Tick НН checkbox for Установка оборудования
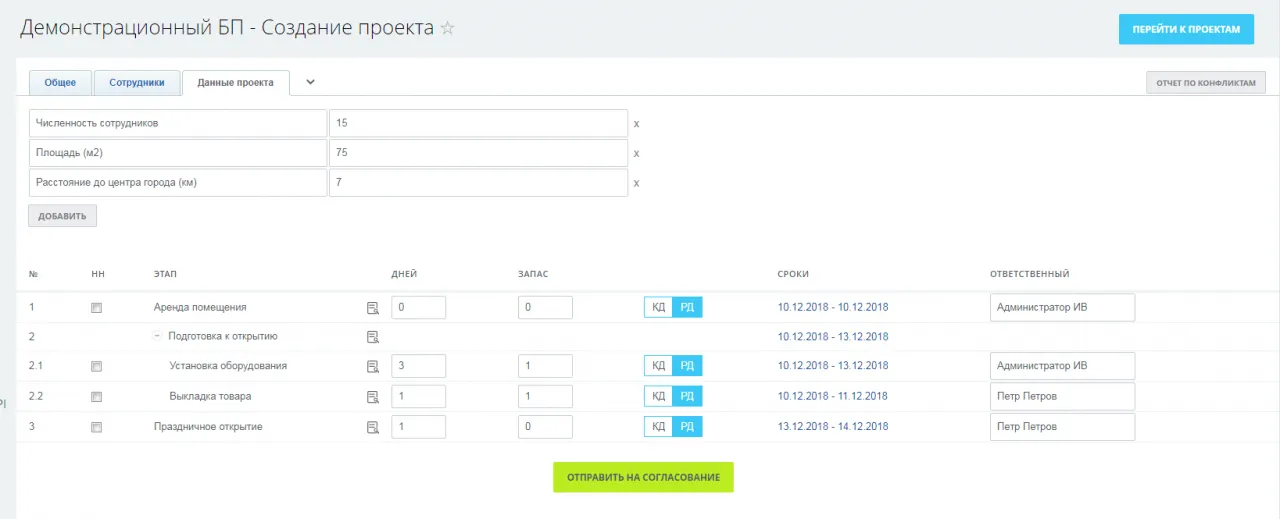 [96, 367]
